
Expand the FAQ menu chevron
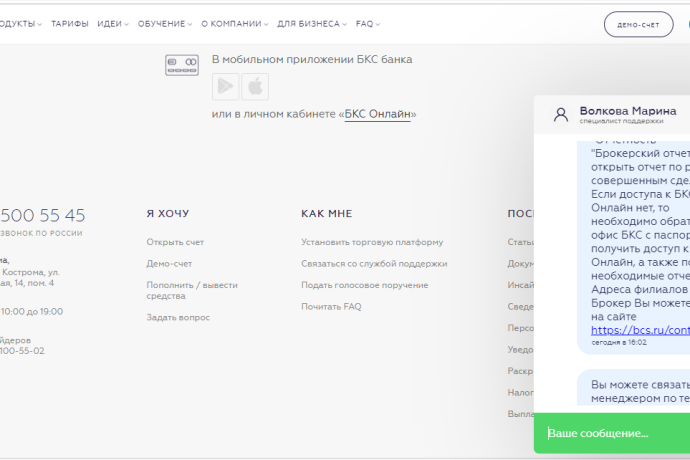[378, 25]
